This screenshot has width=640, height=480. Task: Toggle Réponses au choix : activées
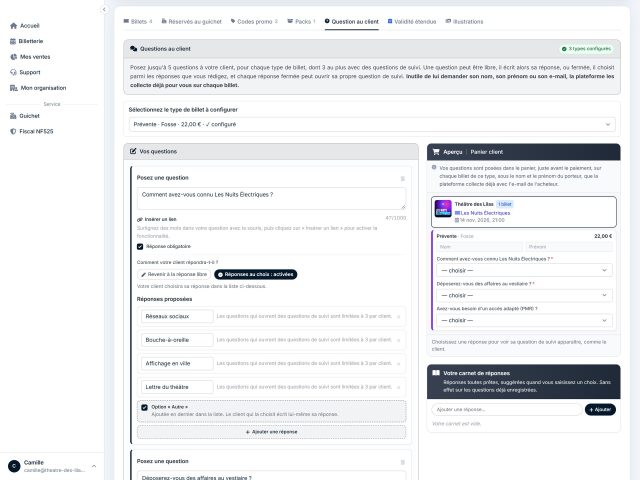click(256, 274)
